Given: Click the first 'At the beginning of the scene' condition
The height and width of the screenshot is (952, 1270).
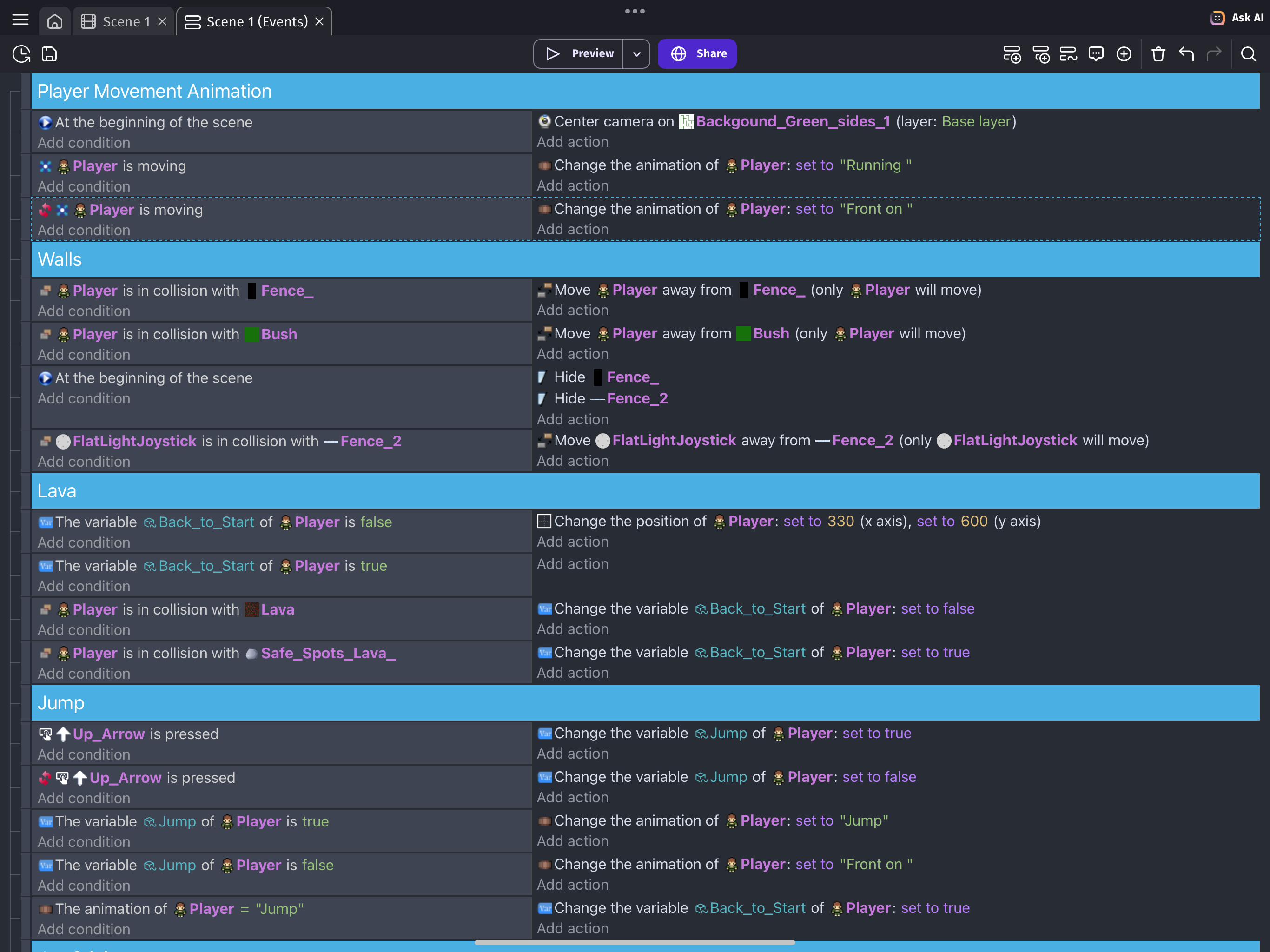Looking at the screenshot, I should point(153,122).
